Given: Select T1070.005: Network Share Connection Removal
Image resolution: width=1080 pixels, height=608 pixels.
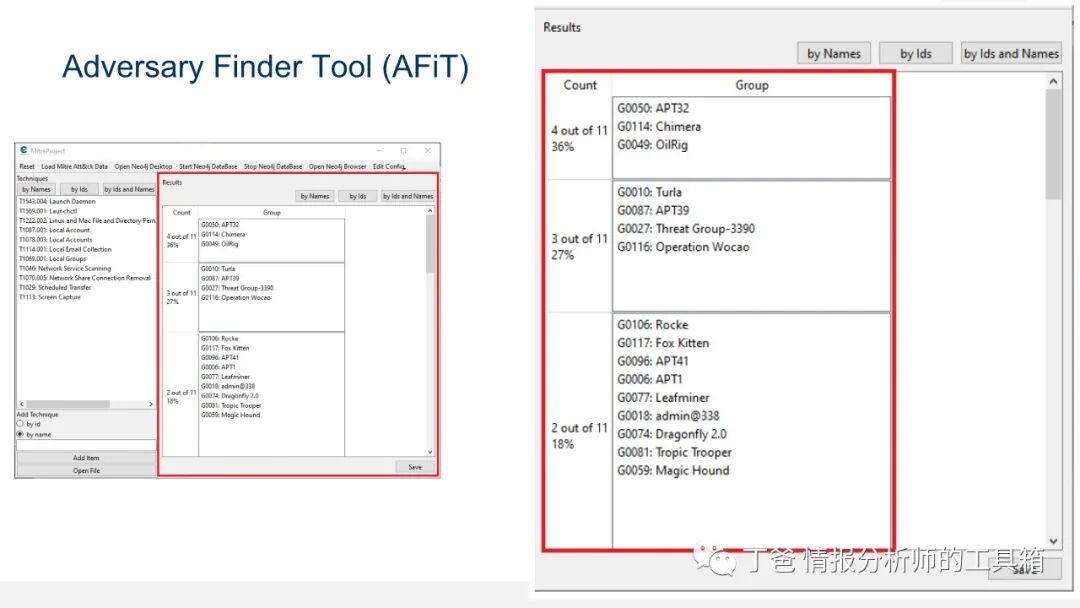Looking at the screenshot, I should pyautogui.click(x=85, y=278).
